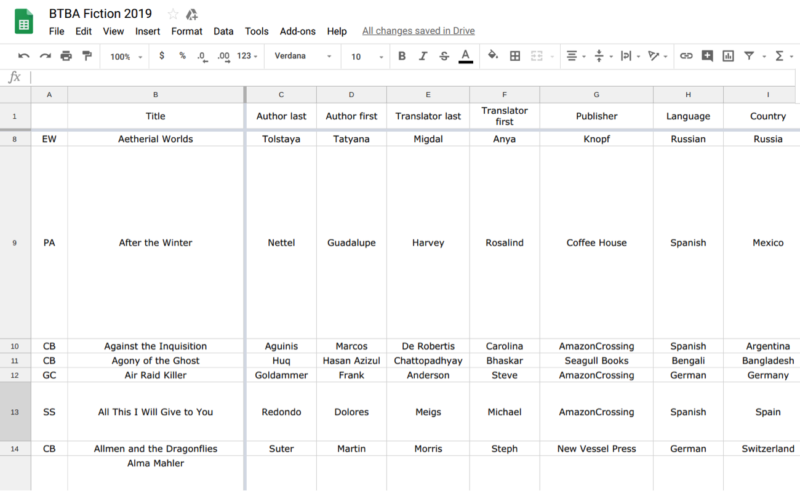
Task: Click All changes saved in Drive link
Action: tap(418, 31)
